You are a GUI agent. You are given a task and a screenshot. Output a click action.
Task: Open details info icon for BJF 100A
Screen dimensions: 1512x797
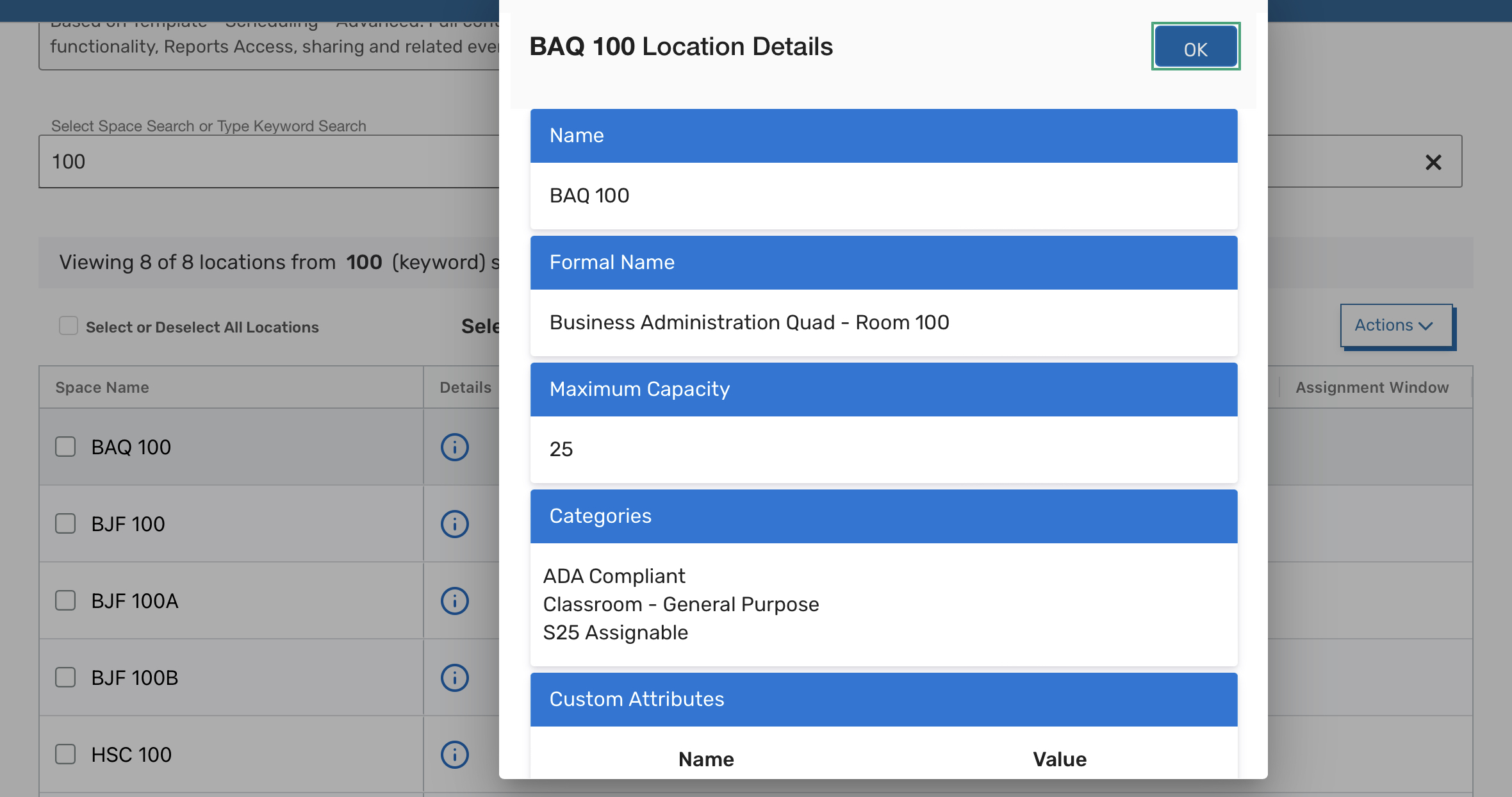[x=454, y=600]
